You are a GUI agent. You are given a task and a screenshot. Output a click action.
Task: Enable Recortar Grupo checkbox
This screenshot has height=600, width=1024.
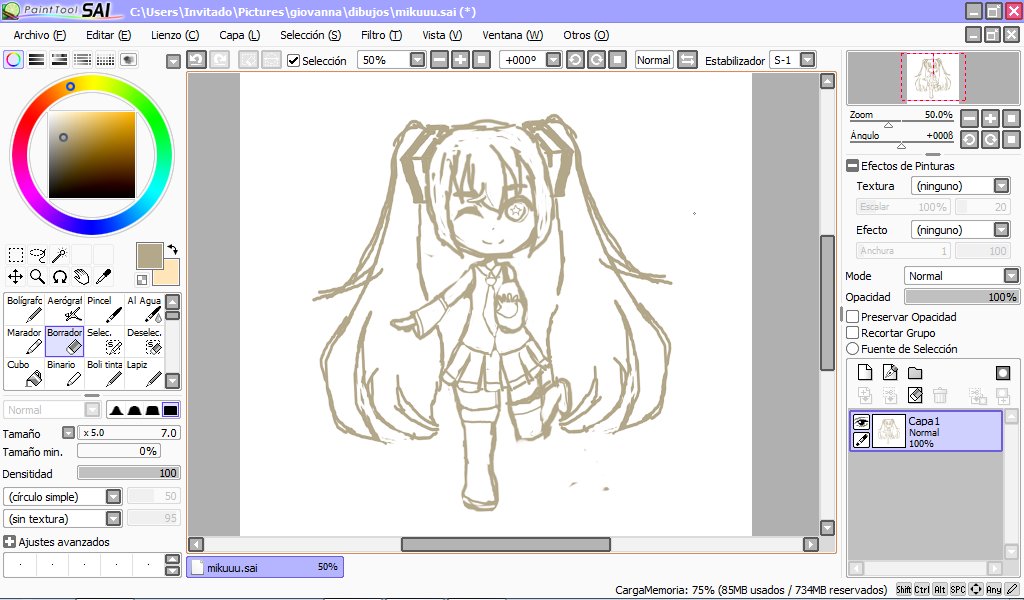(852, 333)
